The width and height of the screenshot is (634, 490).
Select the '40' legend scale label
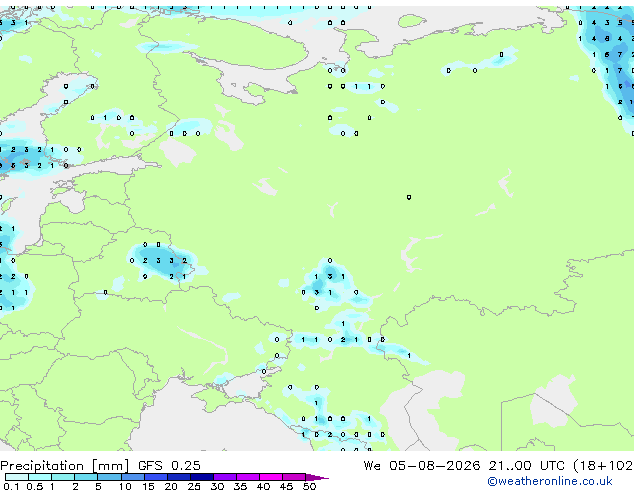pos(263,486)
